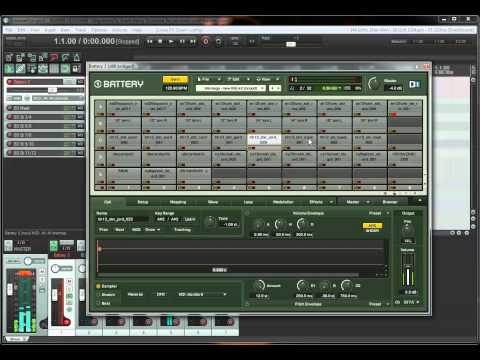Screen dimensions: 480x360
Task: Expand the Effects tab dropdown arrow
Action: [331, 202]
